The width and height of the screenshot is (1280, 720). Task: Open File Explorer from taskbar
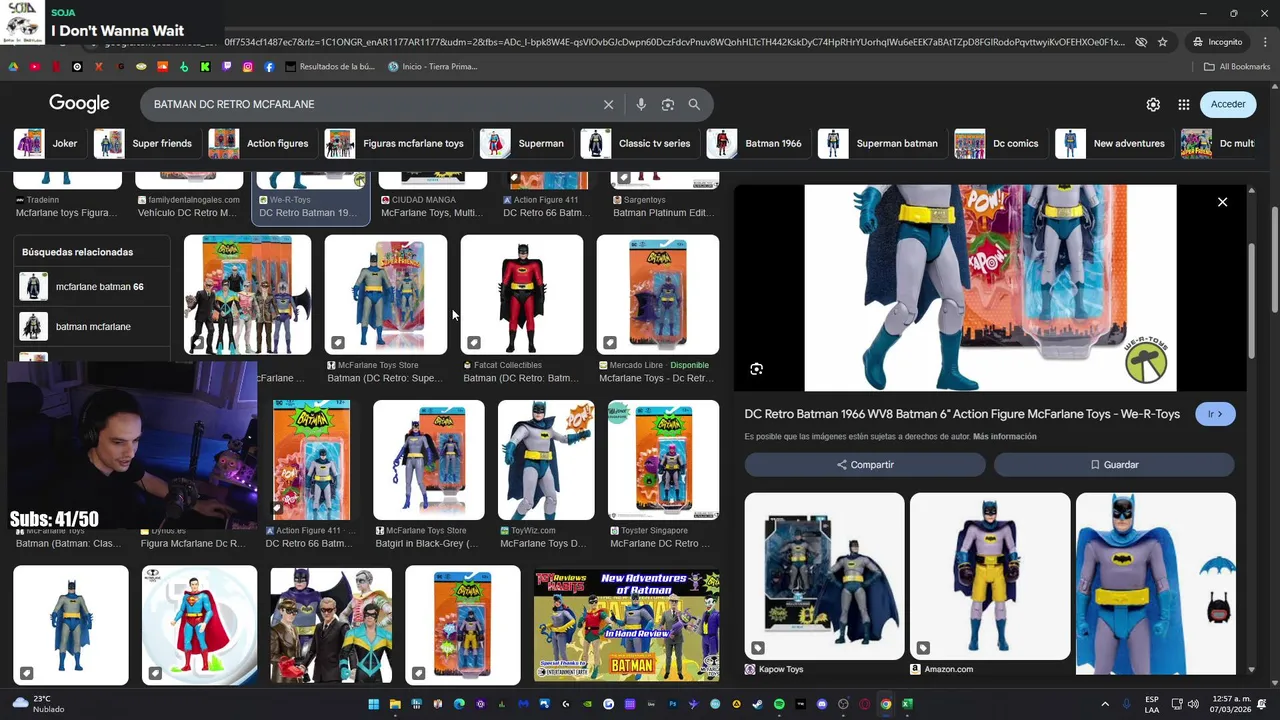pos(395,704)
